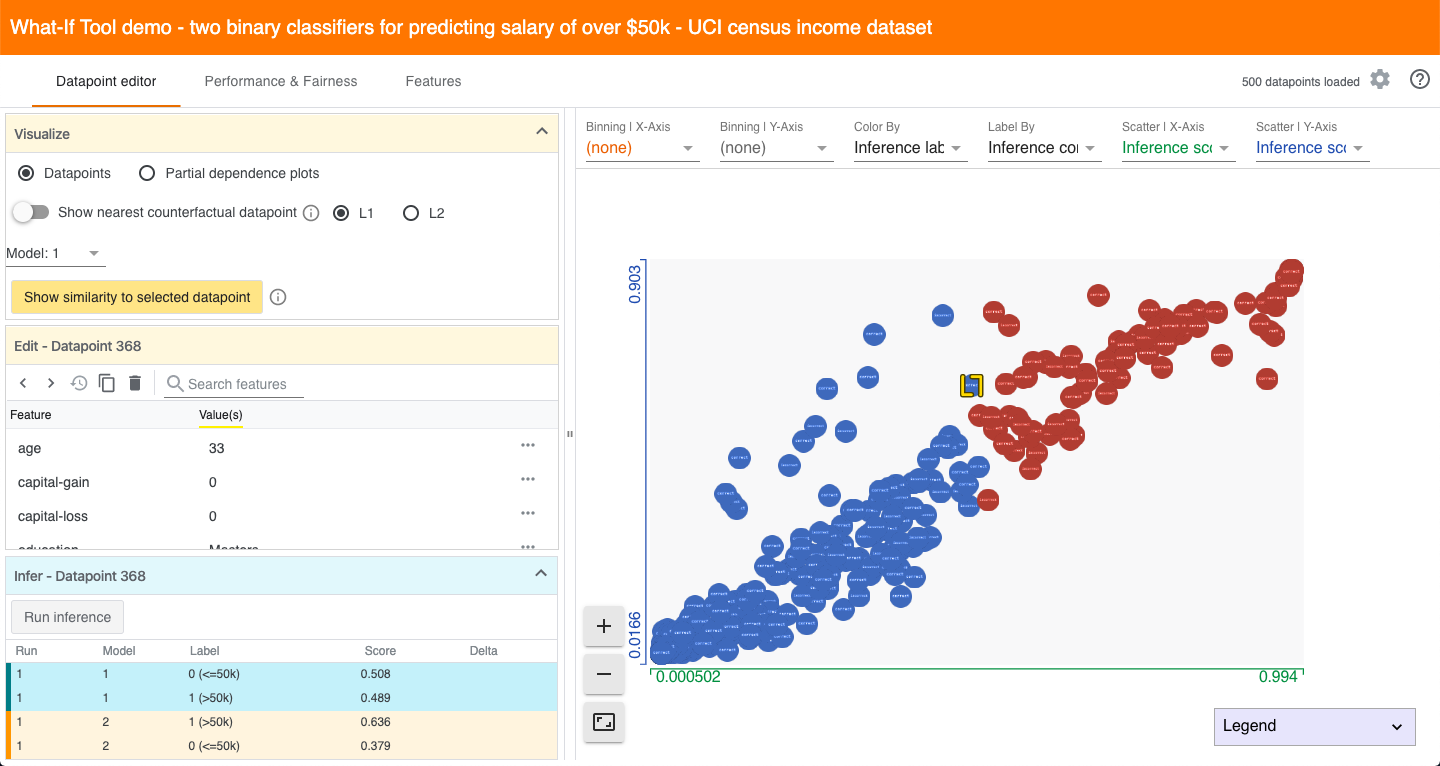Open the Label By dropdown
Viewport: 1440px width, 766px height.
[x=1044, y=148]
